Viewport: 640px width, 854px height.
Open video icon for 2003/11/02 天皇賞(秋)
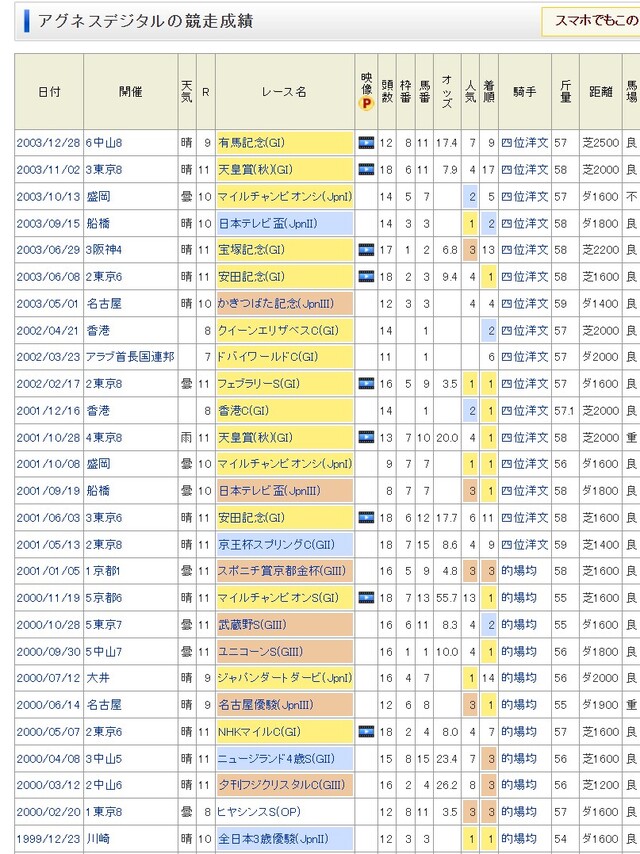[366, 170]
